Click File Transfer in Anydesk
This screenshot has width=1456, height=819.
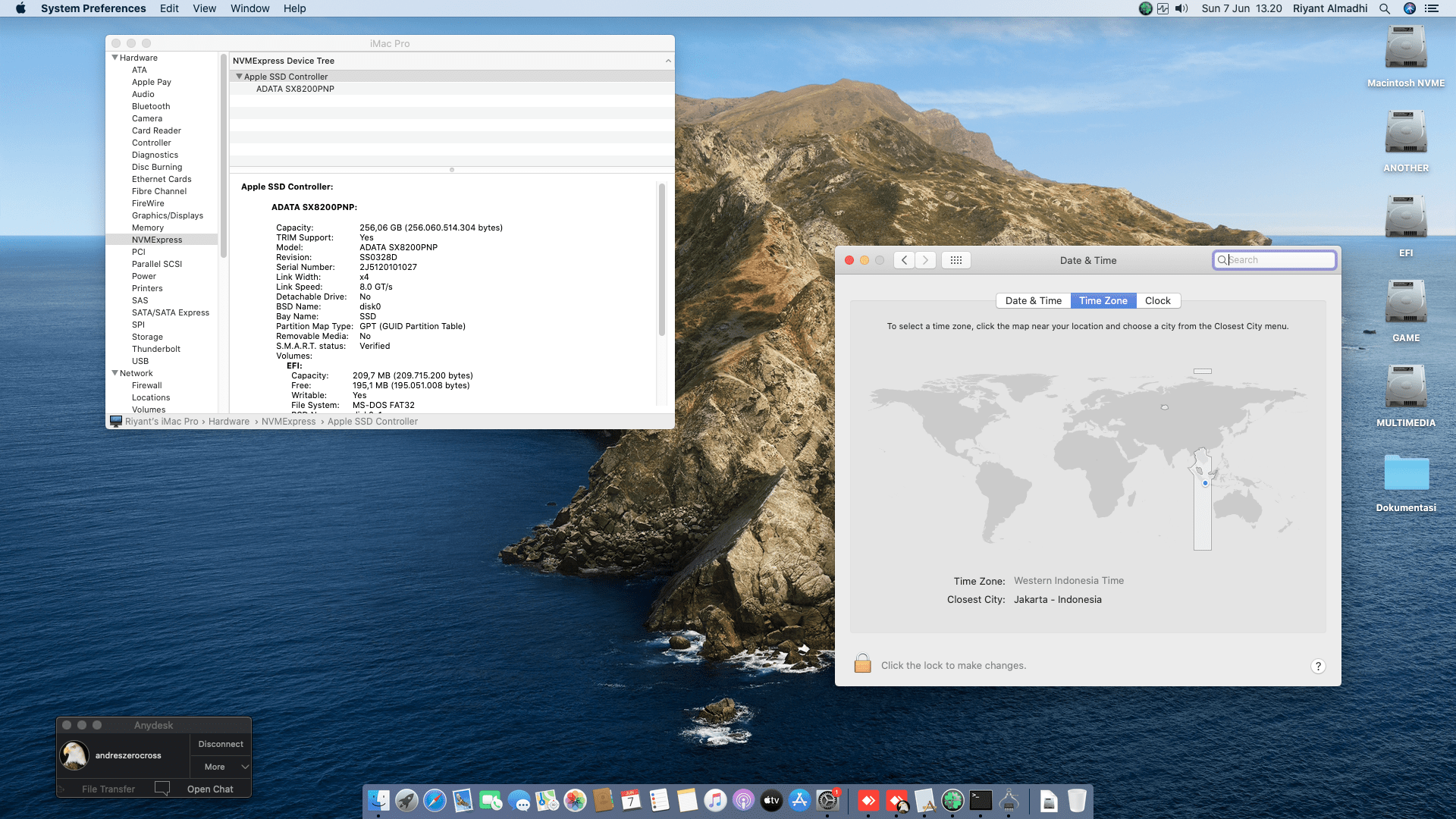tap(108, 789)
